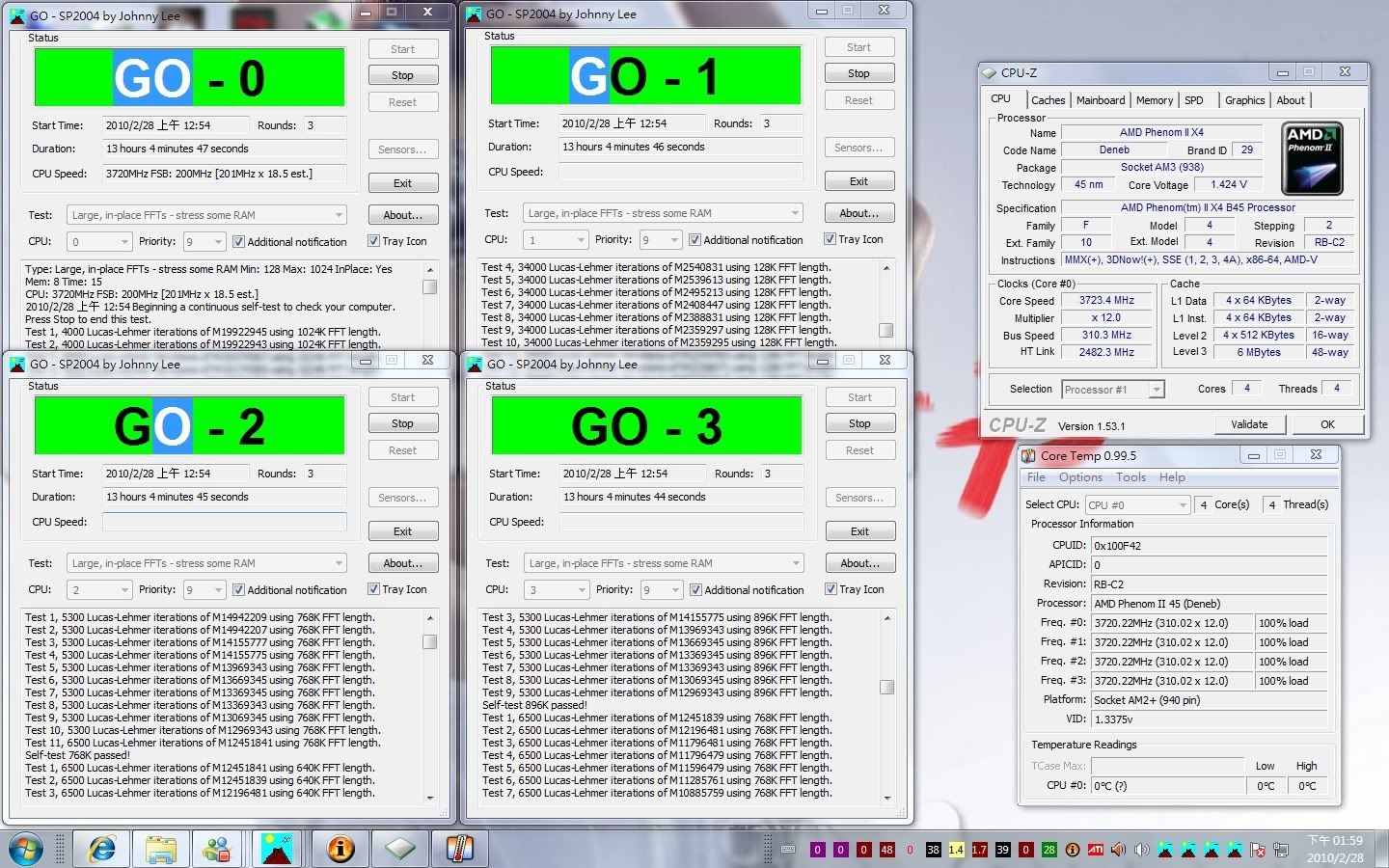Switch to Caches tab in CPU-Z
Image resolution: width=1389 pixels, height=868 pixels.
click(1048, 100)
